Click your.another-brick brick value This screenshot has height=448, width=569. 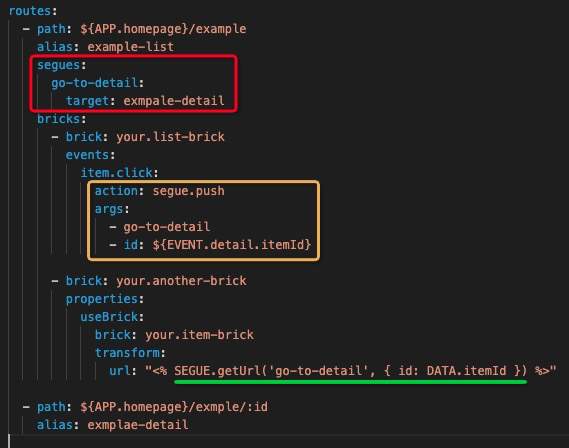tap(181, 281)
